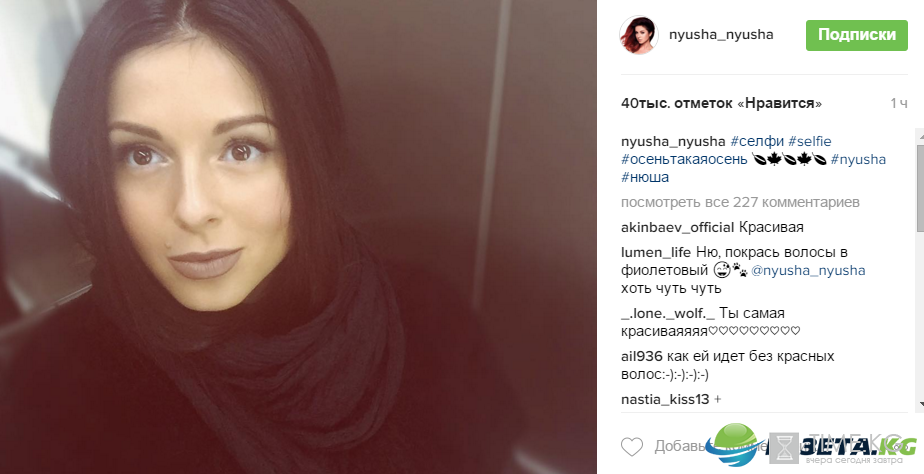Click the comments scrollbar up arrow
The width and height of the screenshot is (924, 474).
click(920, 135)
